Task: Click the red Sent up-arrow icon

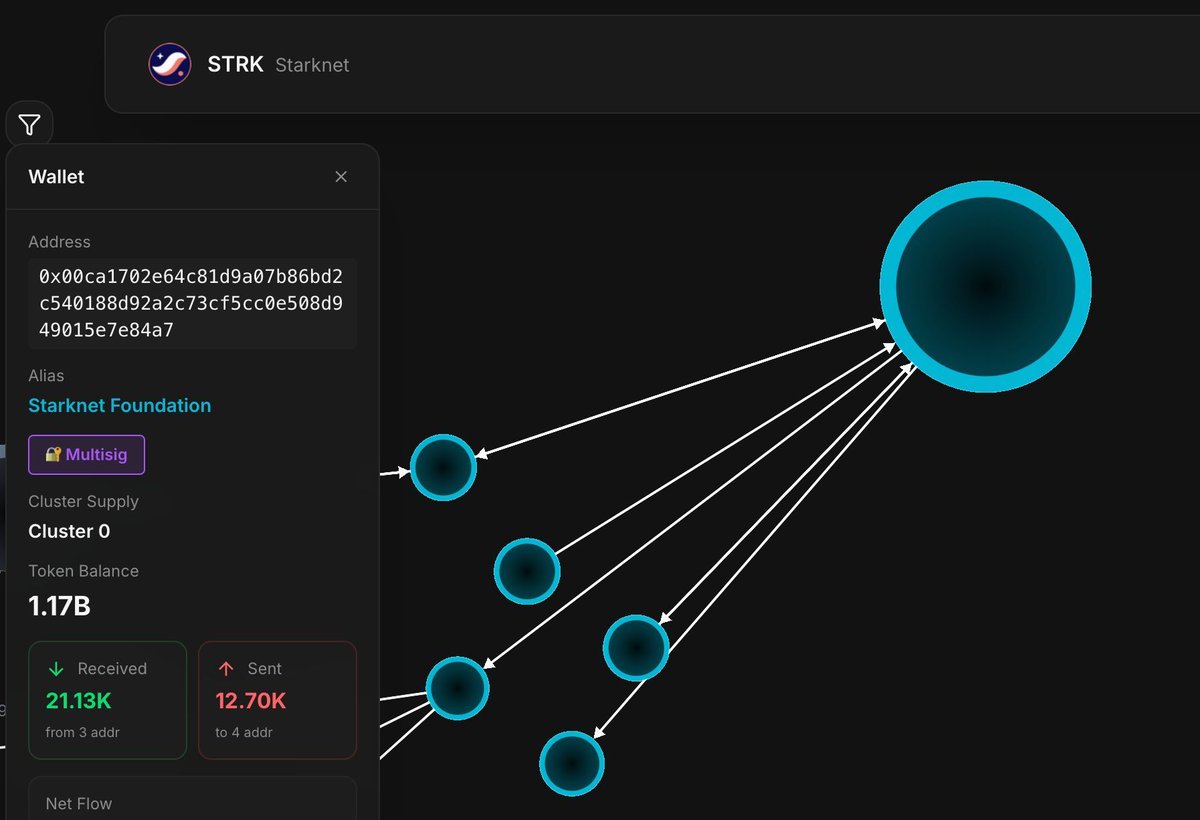Action: pos(226,669)
